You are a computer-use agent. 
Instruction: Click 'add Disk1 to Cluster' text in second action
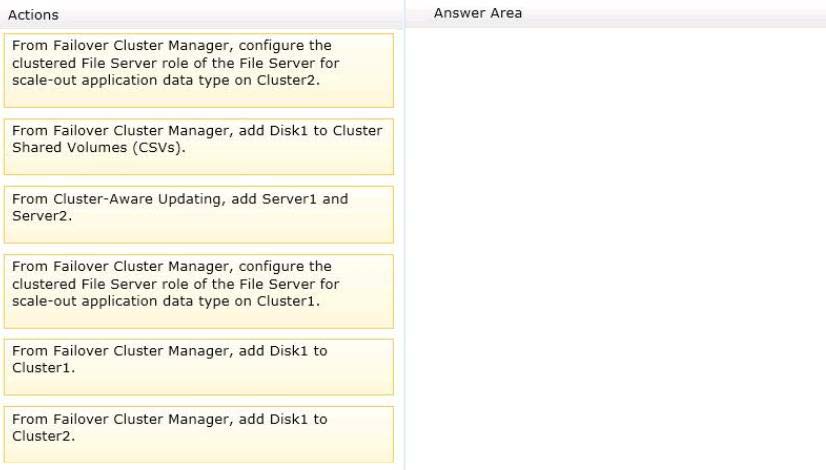pos(310,131)
